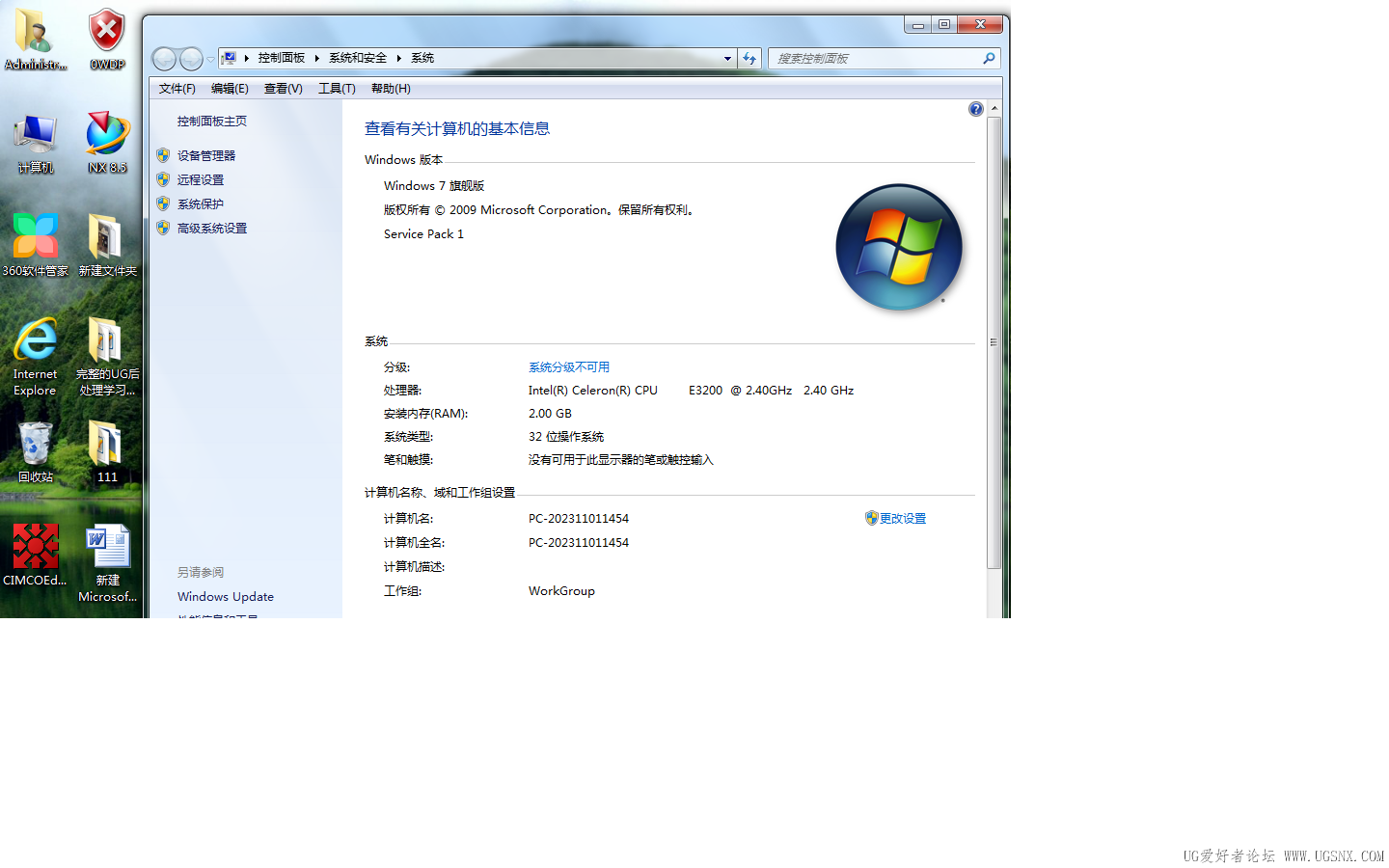Click 系统分级不可用 rating link
The image size is (1389, 868).
coord(569,367)
